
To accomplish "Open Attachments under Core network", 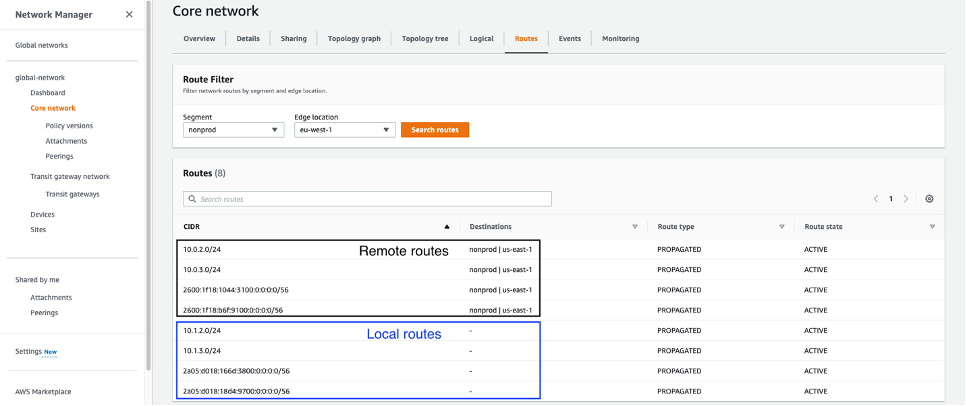I will (x=66, y=141).
